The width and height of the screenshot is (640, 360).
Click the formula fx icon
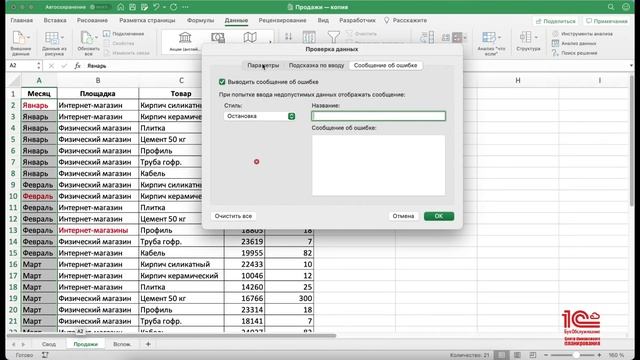[77, 66]
